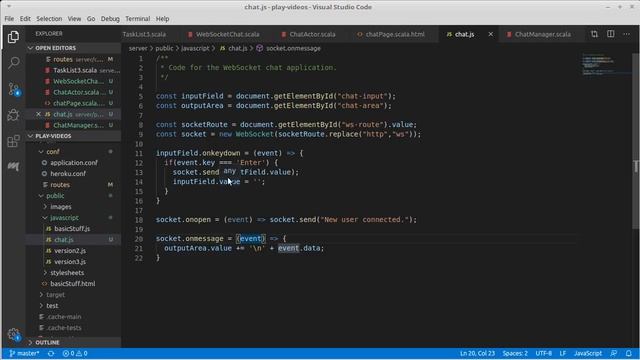640x360 pixels.
Task: Change indentation via Spaces: 2
Action: (x=515, y=353)
